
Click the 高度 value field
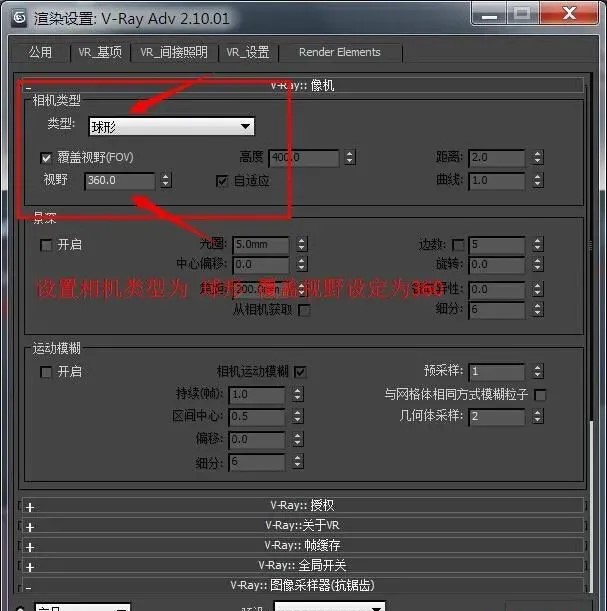point(304,158)
